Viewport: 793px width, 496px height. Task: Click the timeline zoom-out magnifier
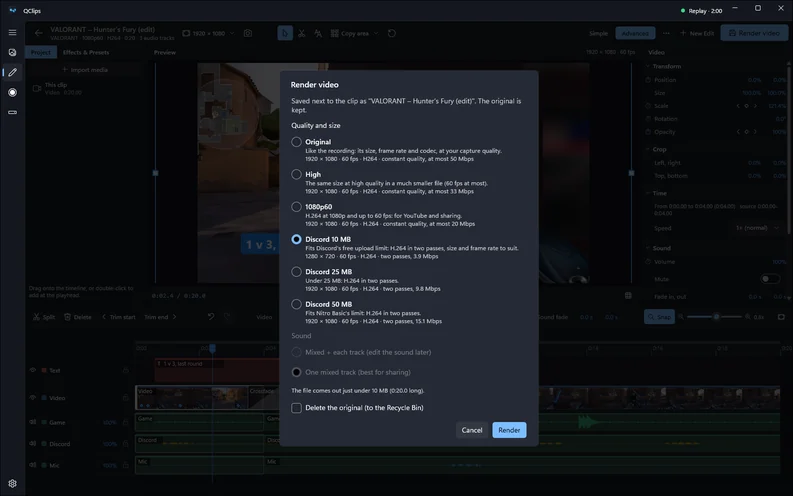pyautogui.click(x=681, y=317)
